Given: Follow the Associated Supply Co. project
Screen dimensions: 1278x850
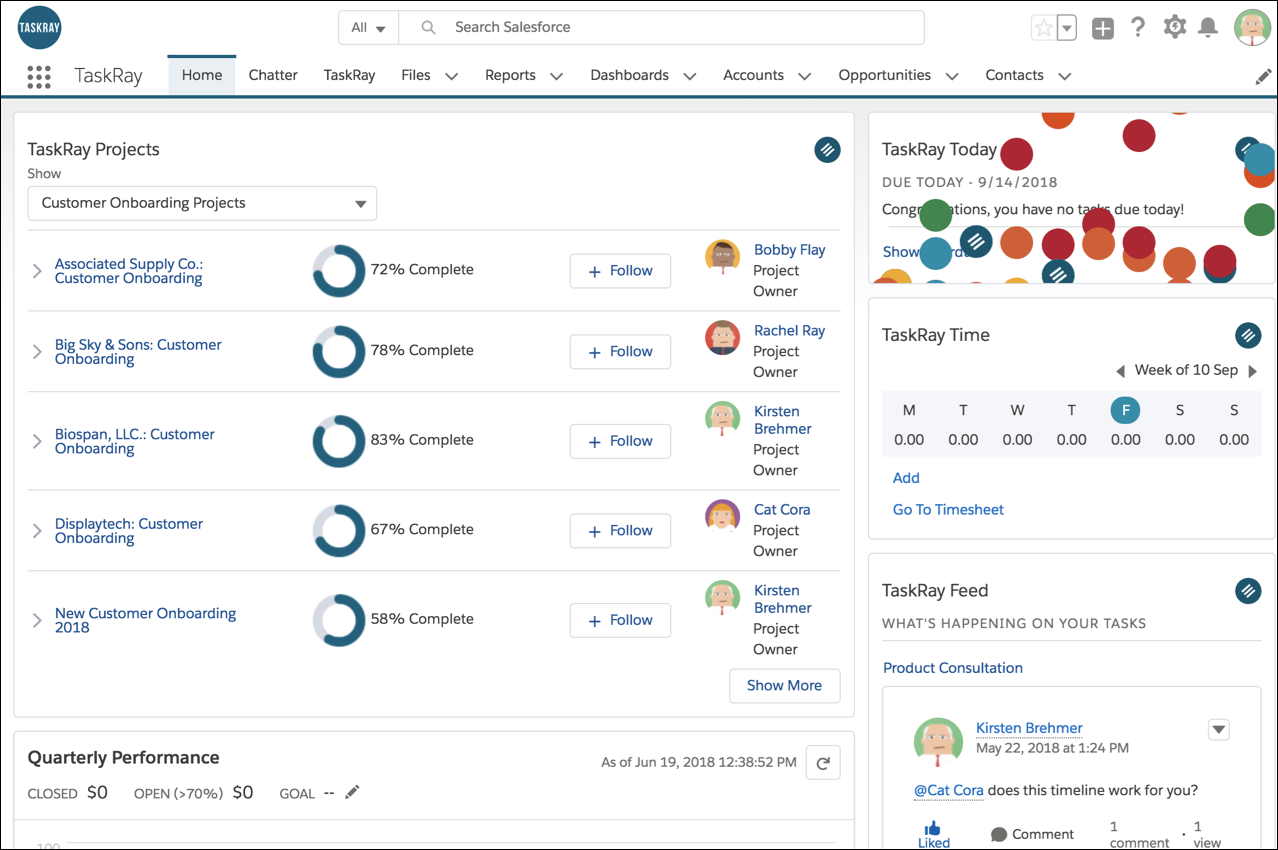Looking at the screenshot, I should [620, 271].
